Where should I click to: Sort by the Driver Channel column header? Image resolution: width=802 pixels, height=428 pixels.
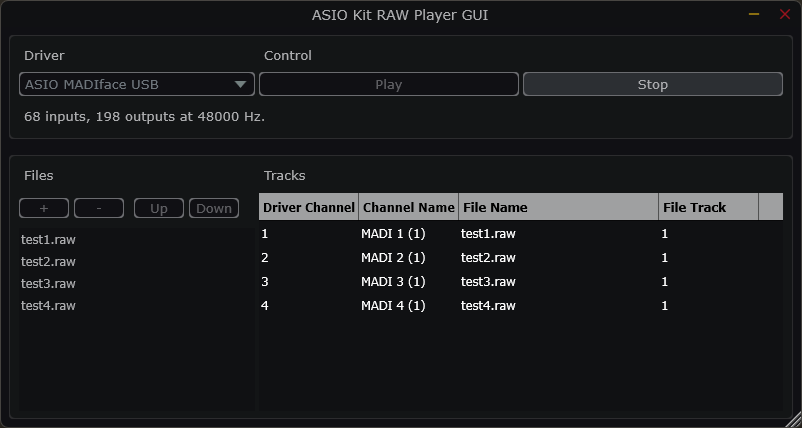[x=309, y=207]
